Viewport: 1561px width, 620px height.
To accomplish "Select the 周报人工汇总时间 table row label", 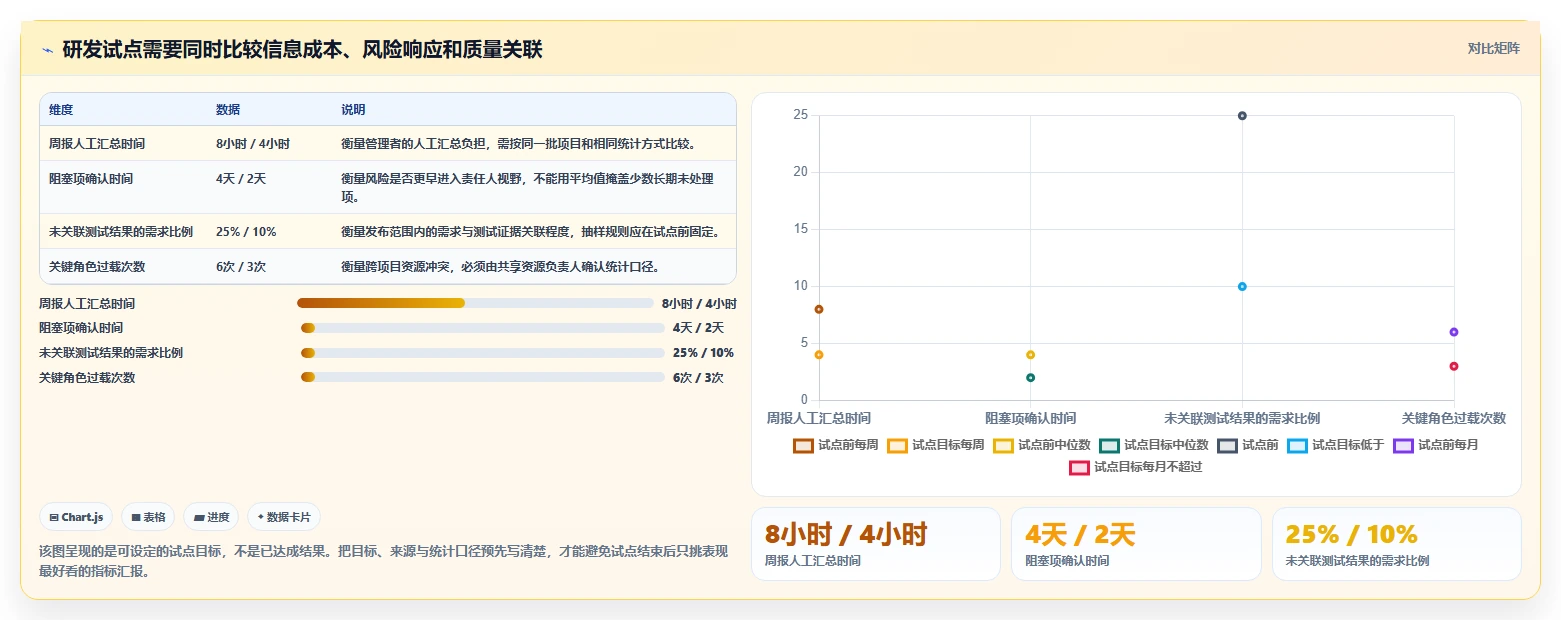I will (x=97, y=144).
